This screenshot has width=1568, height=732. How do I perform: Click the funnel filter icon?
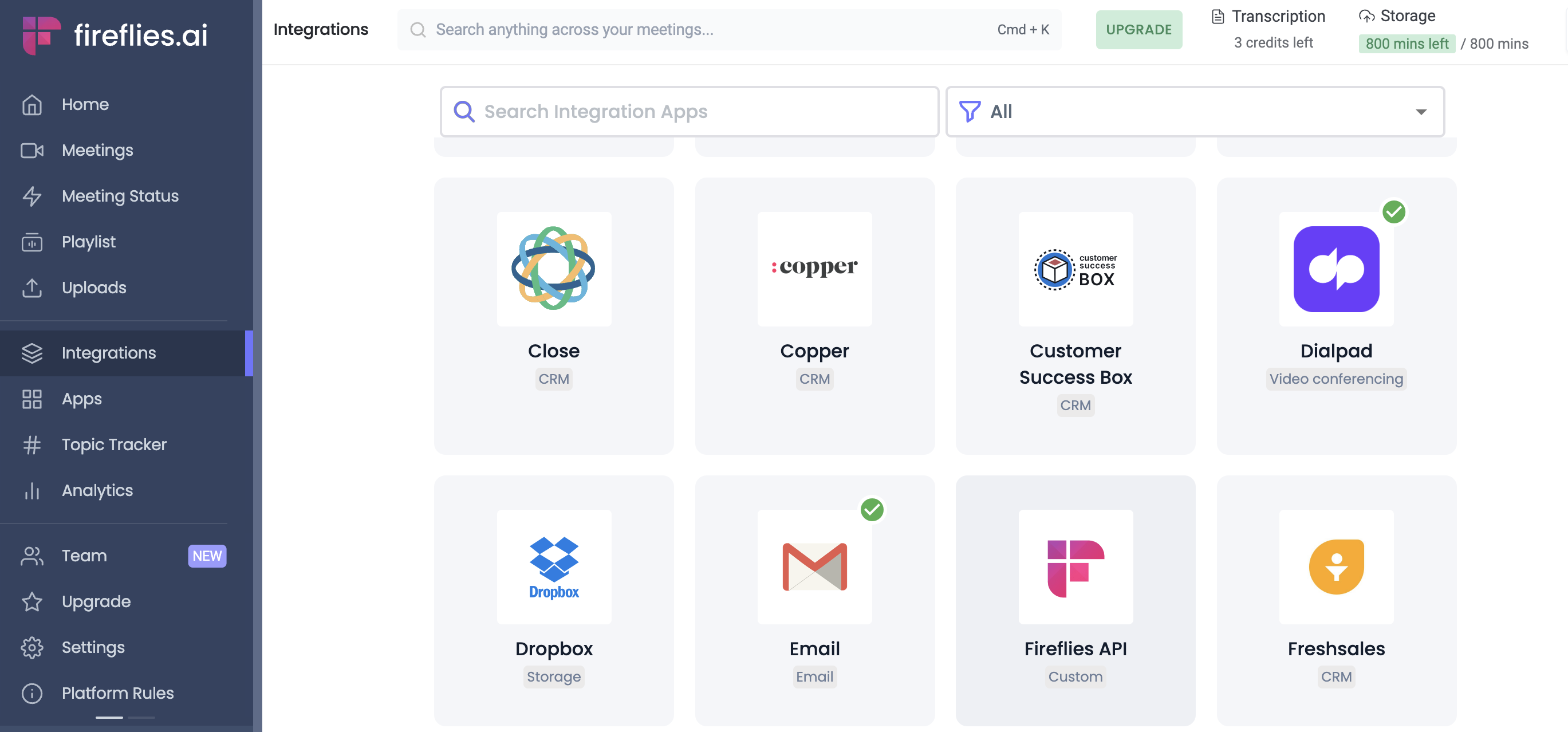(969, 112)
